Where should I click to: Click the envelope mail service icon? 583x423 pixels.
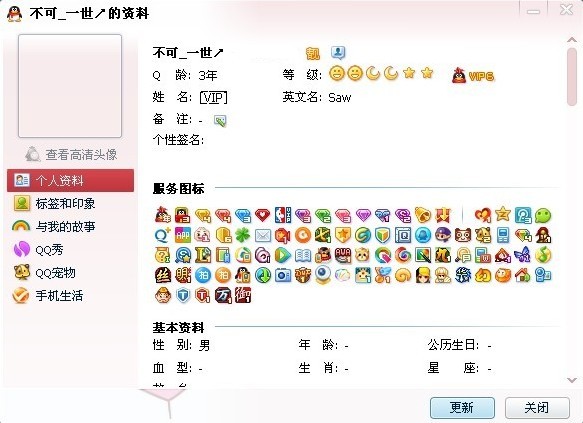coord(262,235)
